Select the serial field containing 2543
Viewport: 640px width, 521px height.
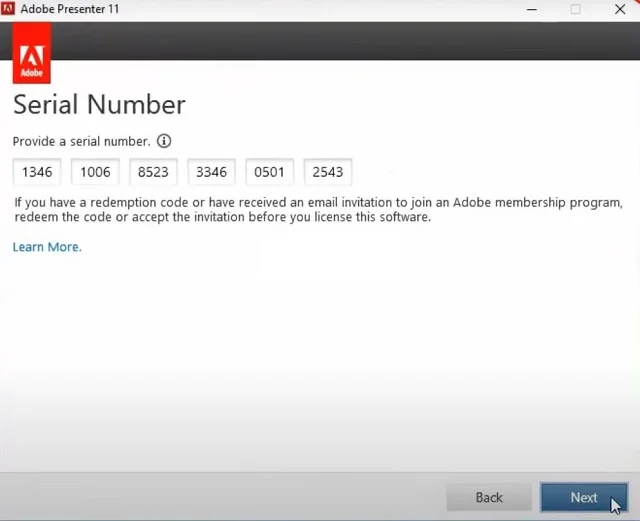tap(328, 172)
